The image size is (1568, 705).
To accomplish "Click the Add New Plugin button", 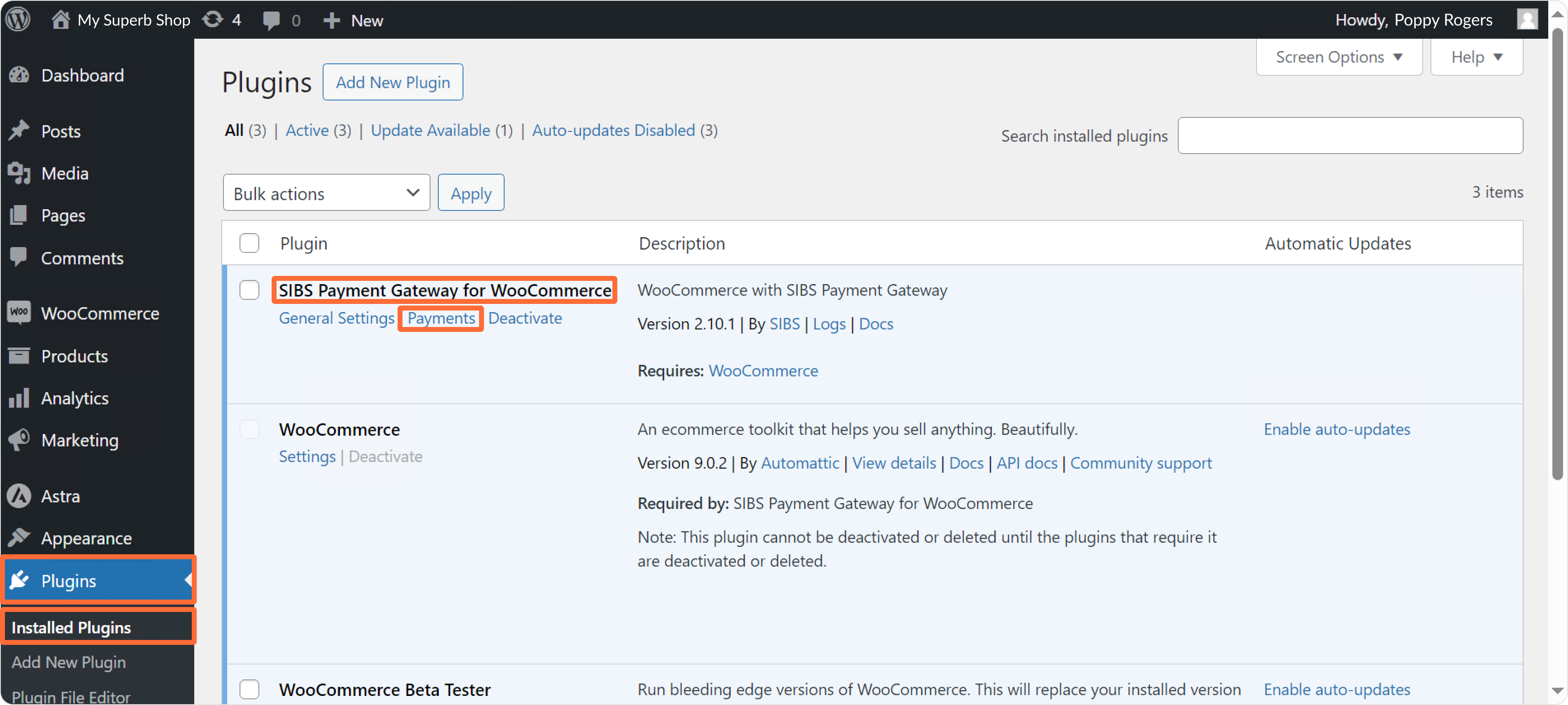I will 393,82.
